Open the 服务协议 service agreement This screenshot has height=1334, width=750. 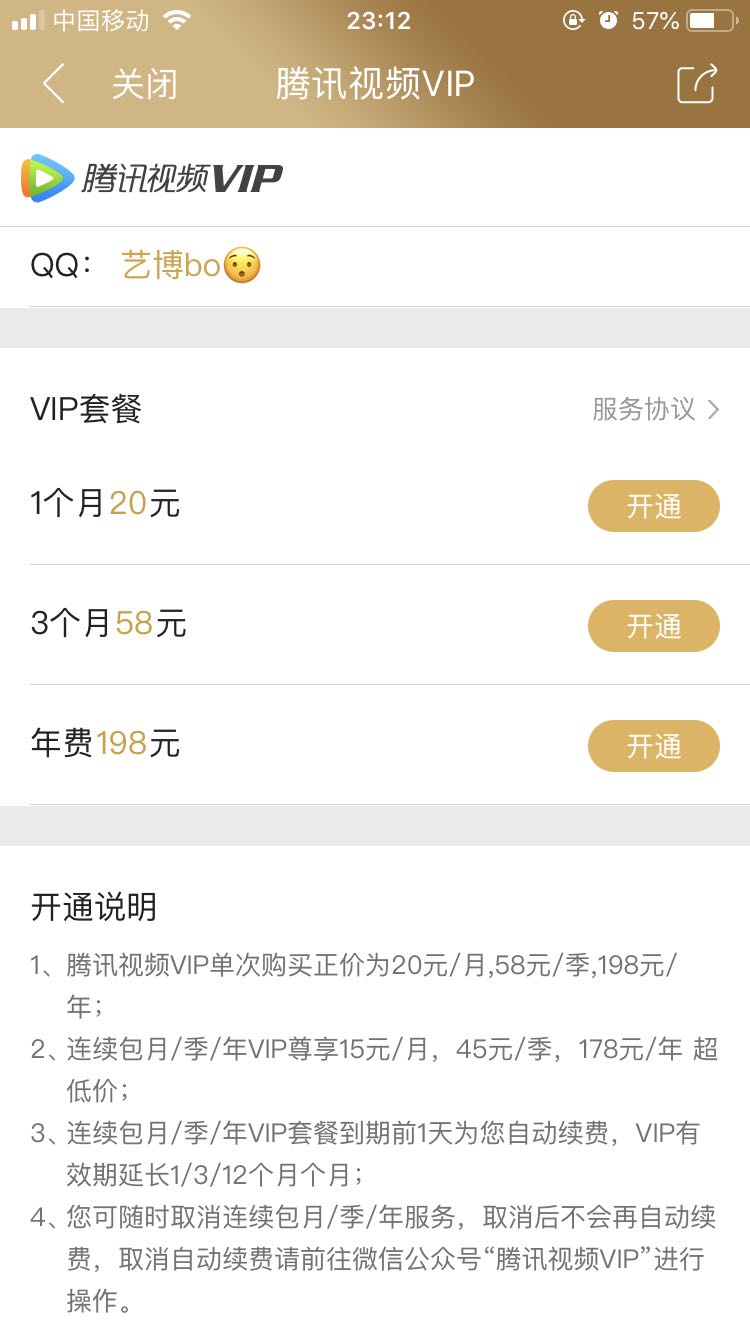644,409
